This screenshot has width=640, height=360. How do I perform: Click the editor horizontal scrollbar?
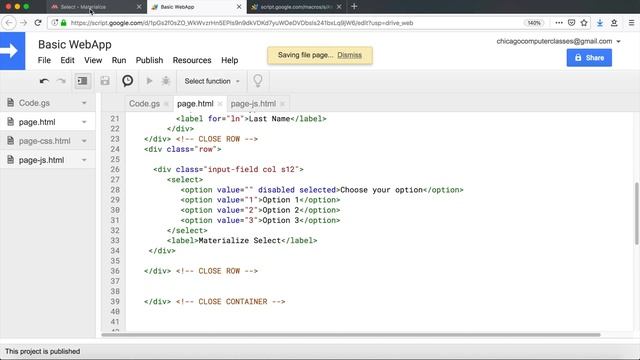351,335
